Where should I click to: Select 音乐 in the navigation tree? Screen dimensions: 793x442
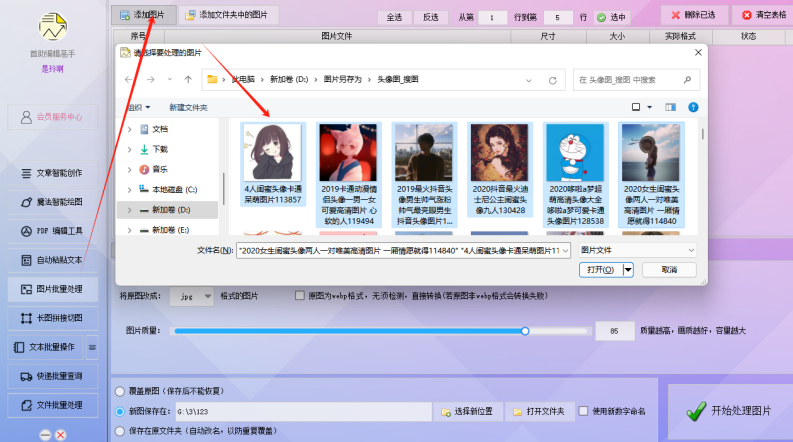[x=160, y=169]
